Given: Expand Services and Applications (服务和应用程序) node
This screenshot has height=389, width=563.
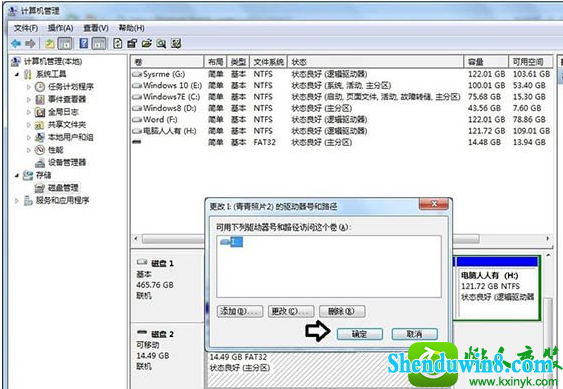Looking at the screenshot, I should [x=17, y=200].
